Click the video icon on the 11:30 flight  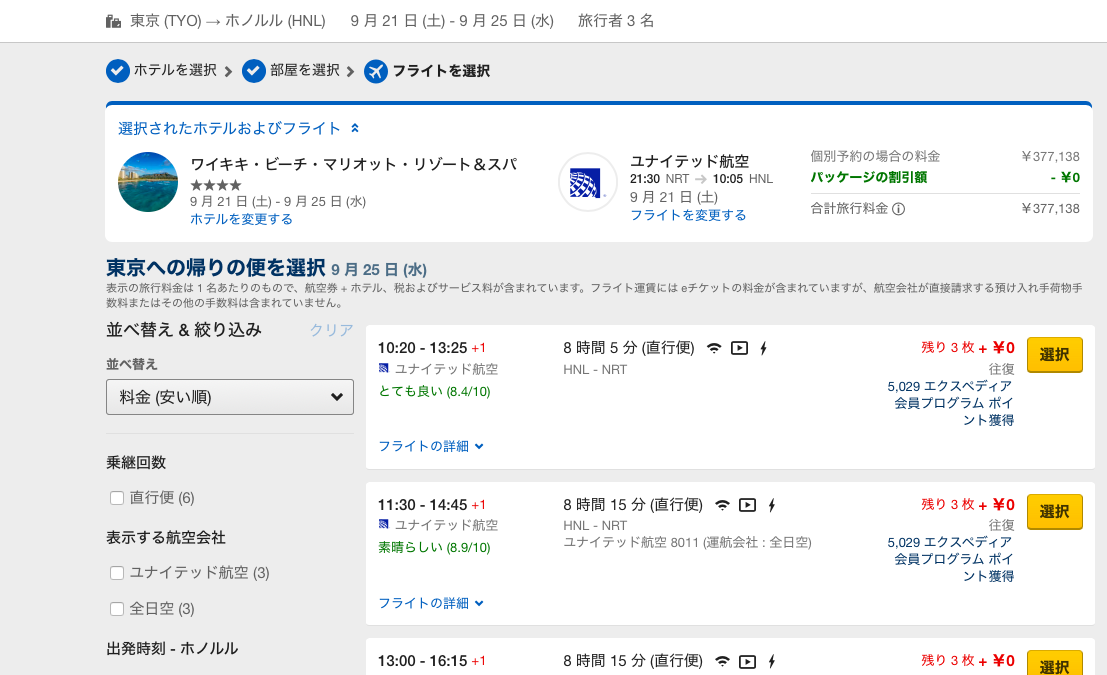point(747,505)
